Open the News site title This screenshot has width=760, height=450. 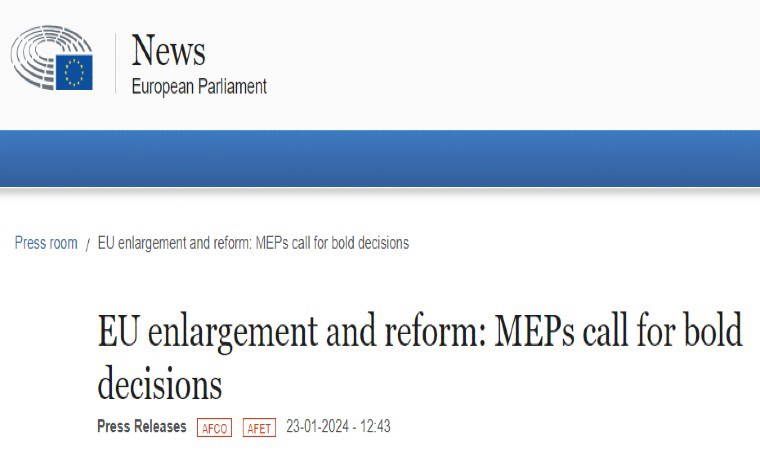pos(168,49)
